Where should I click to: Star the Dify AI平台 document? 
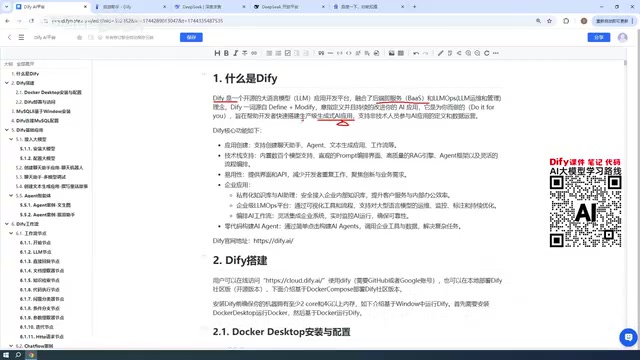click(79, 37)
